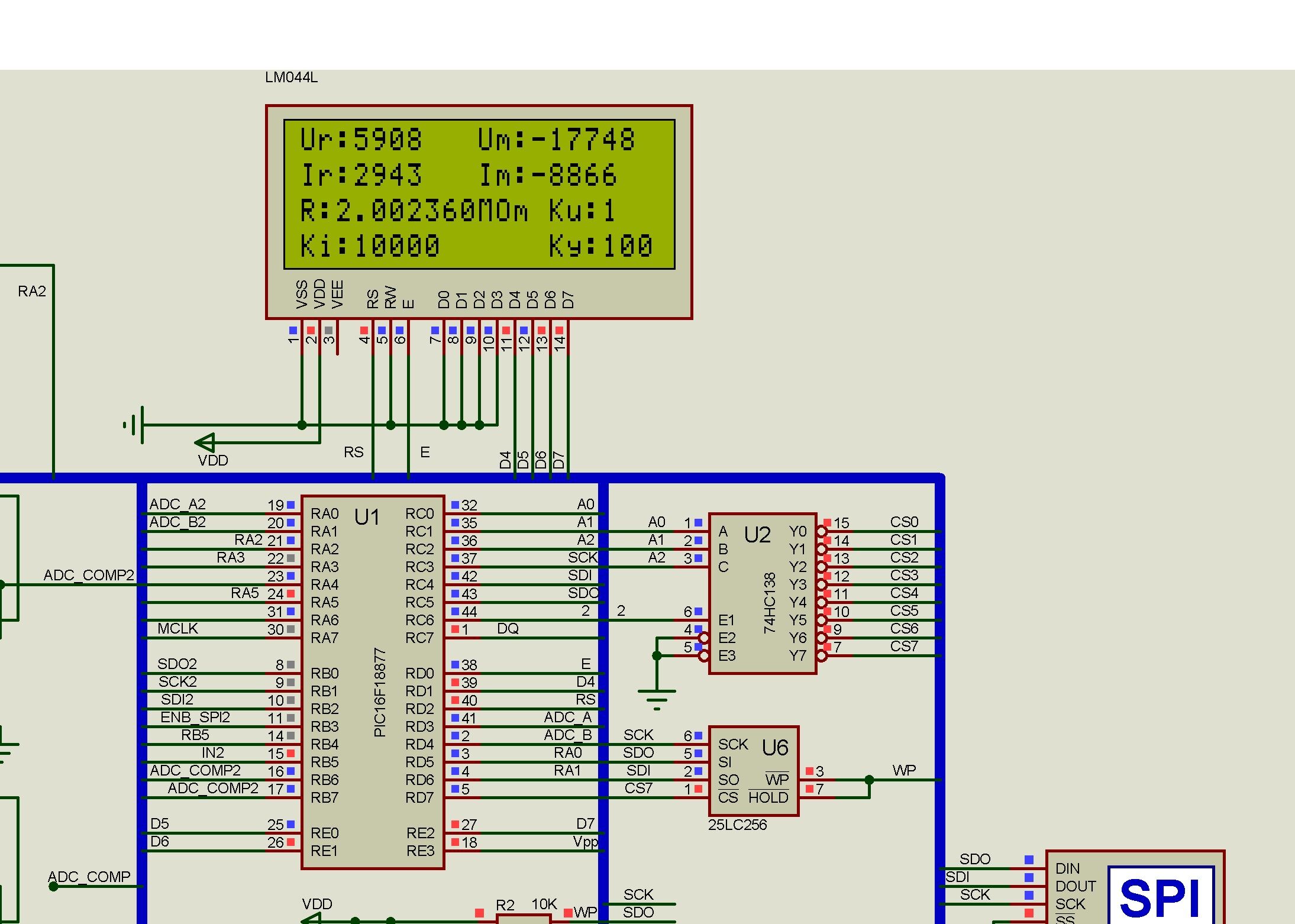Click the CS2 wire label

904,557
